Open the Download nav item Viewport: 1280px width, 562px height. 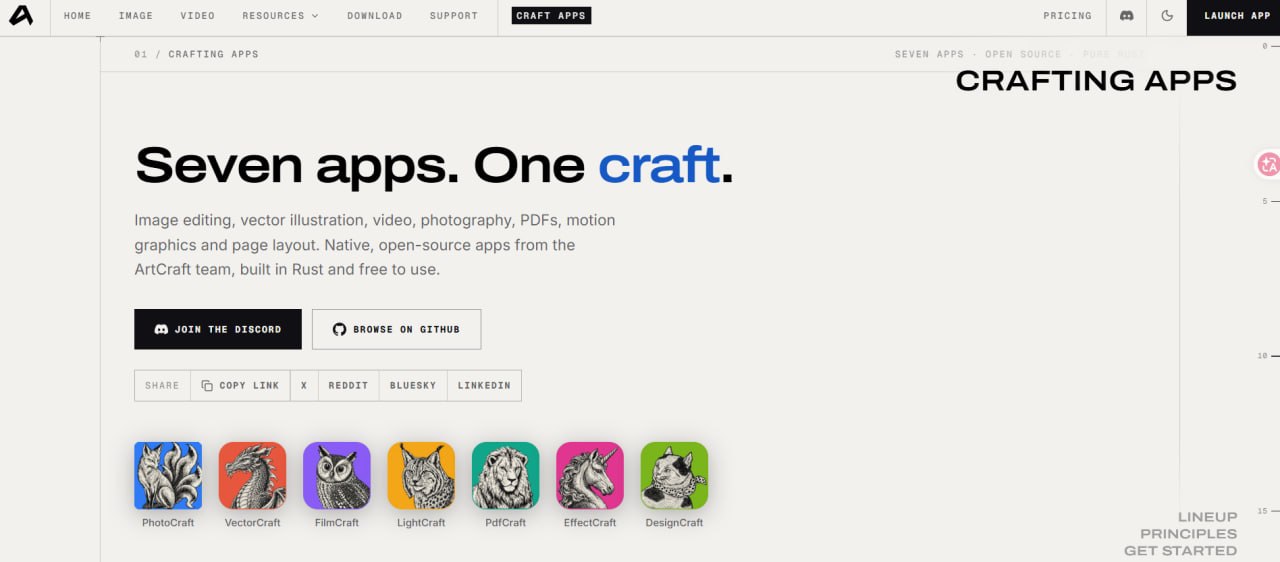coord(375,16)
